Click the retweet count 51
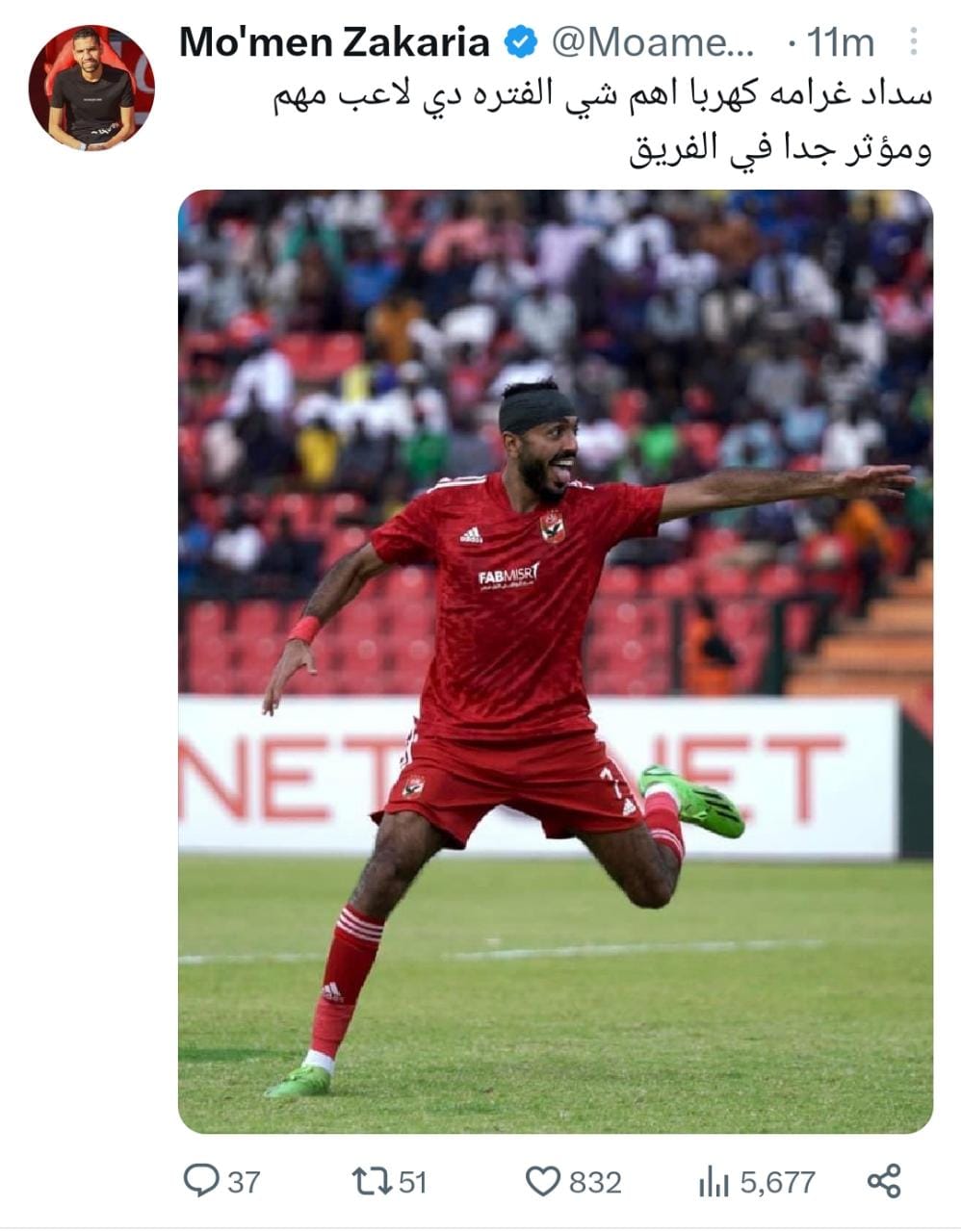Viewport: 961px width, 1232px height. click(412, 1181)
